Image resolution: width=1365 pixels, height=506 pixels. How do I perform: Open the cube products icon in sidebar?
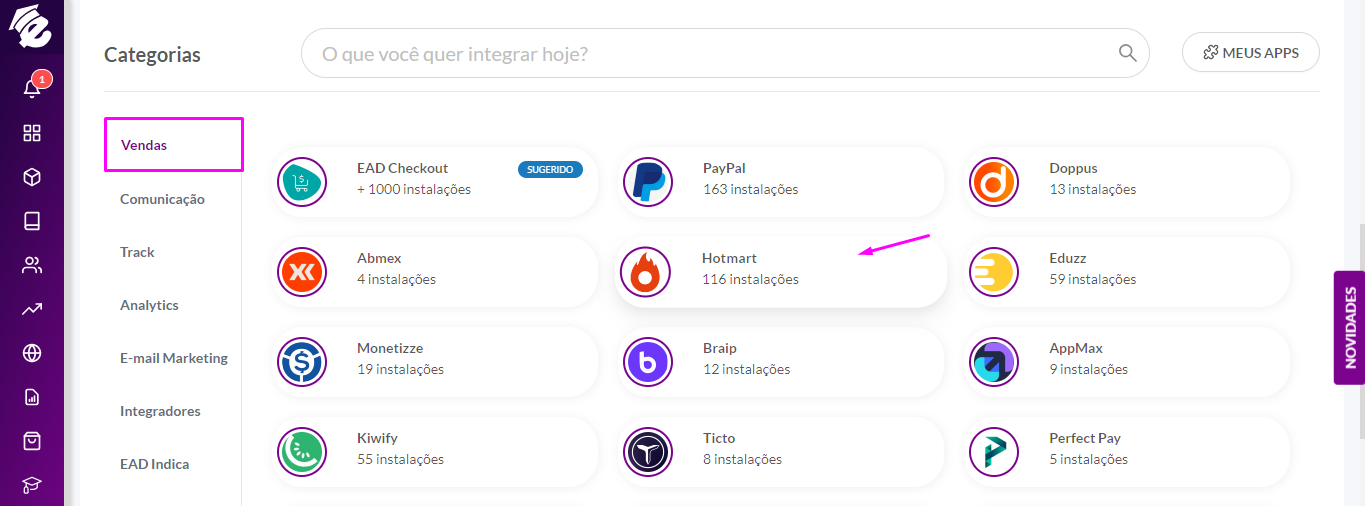click(x=32, y=177)
